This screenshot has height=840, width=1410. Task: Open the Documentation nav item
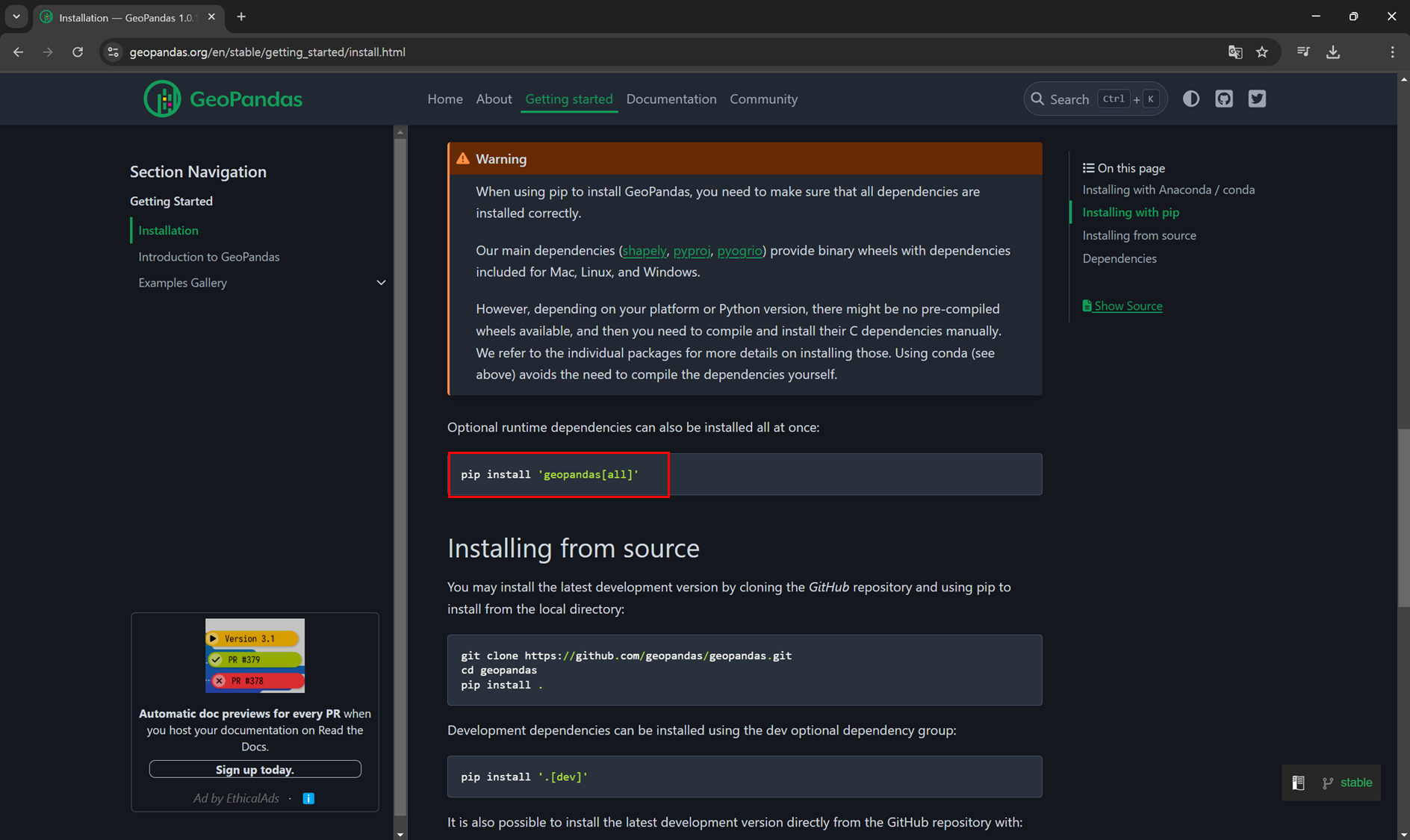[x=671, y=99]
